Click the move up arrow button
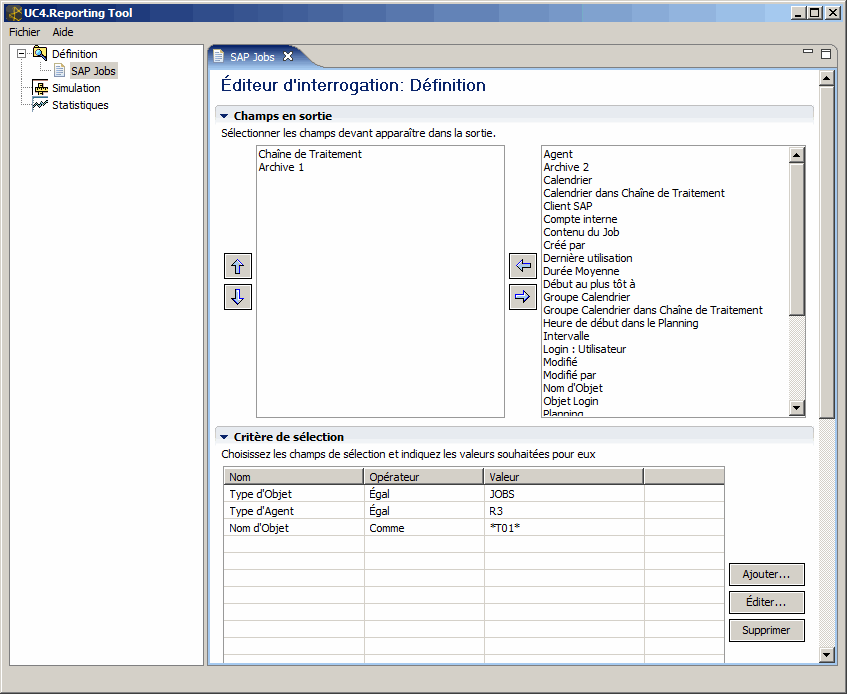847x694 pixels. coord(238,266)
